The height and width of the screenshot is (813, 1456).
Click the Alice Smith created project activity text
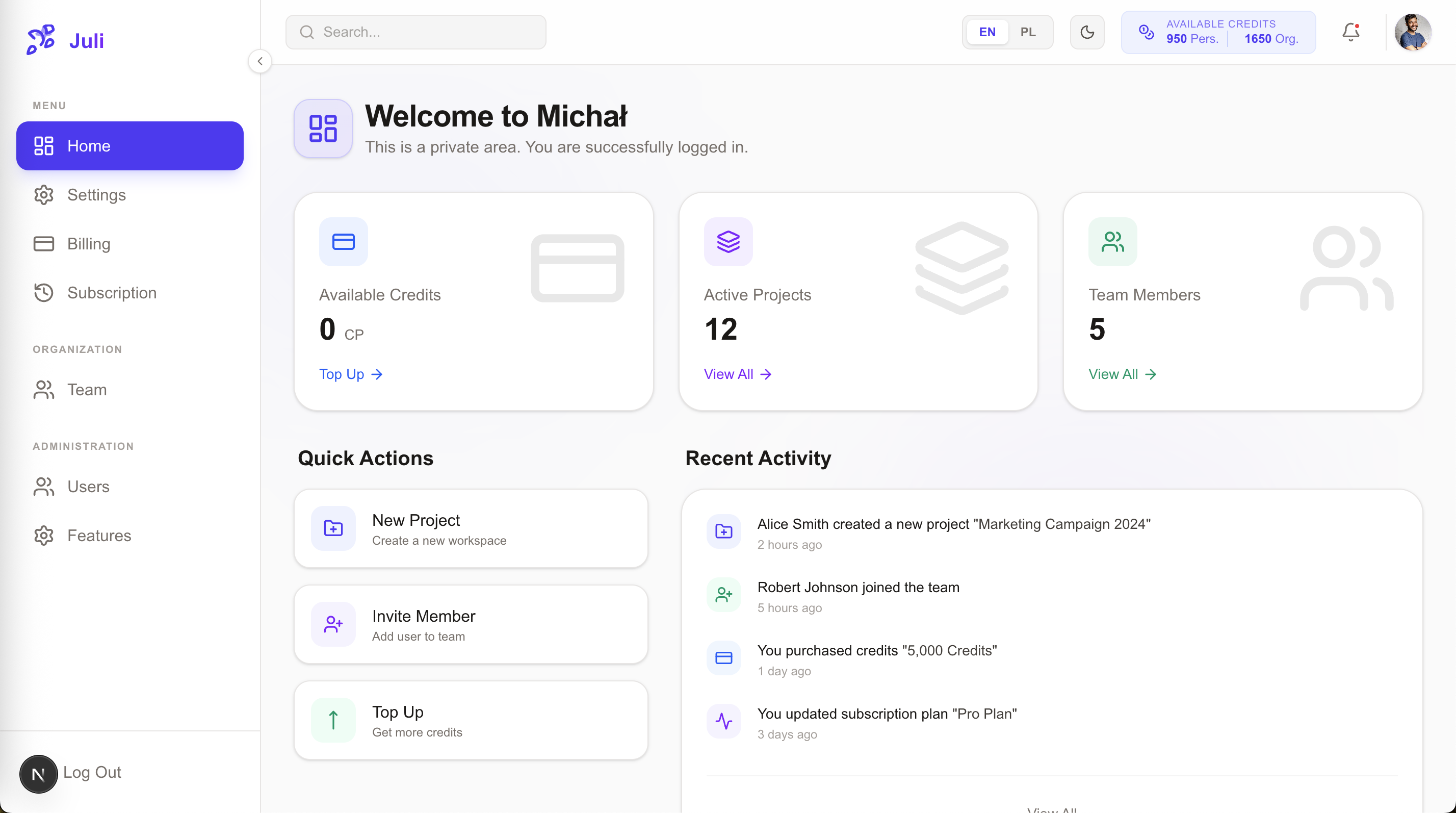point(953,524)
